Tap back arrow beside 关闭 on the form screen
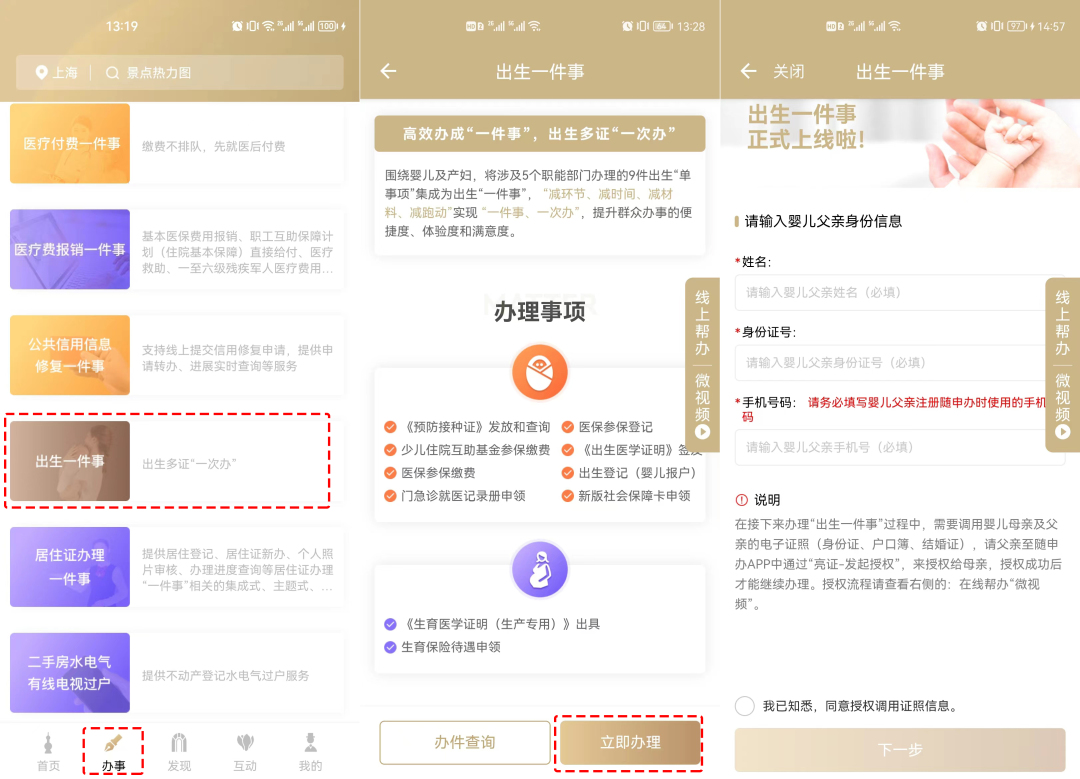1080x779 pixels. 748,71
